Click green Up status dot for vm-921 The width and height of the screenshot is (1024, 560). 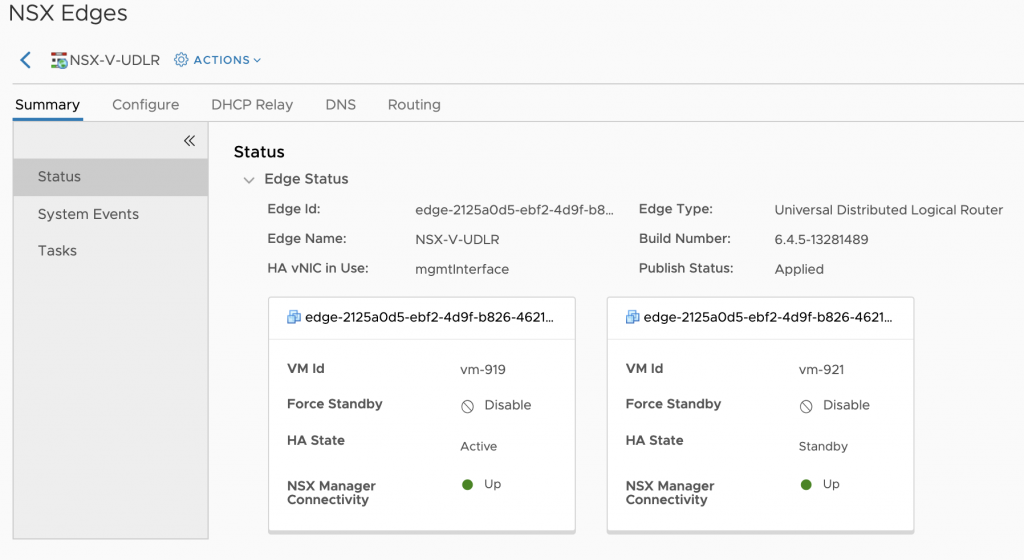(806, 484)
